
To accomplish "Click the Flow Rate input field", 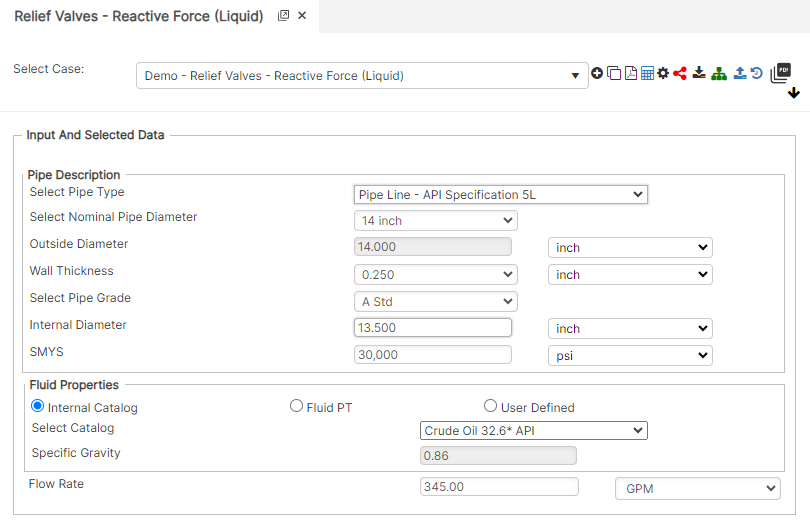I will (x=499, y=486).
